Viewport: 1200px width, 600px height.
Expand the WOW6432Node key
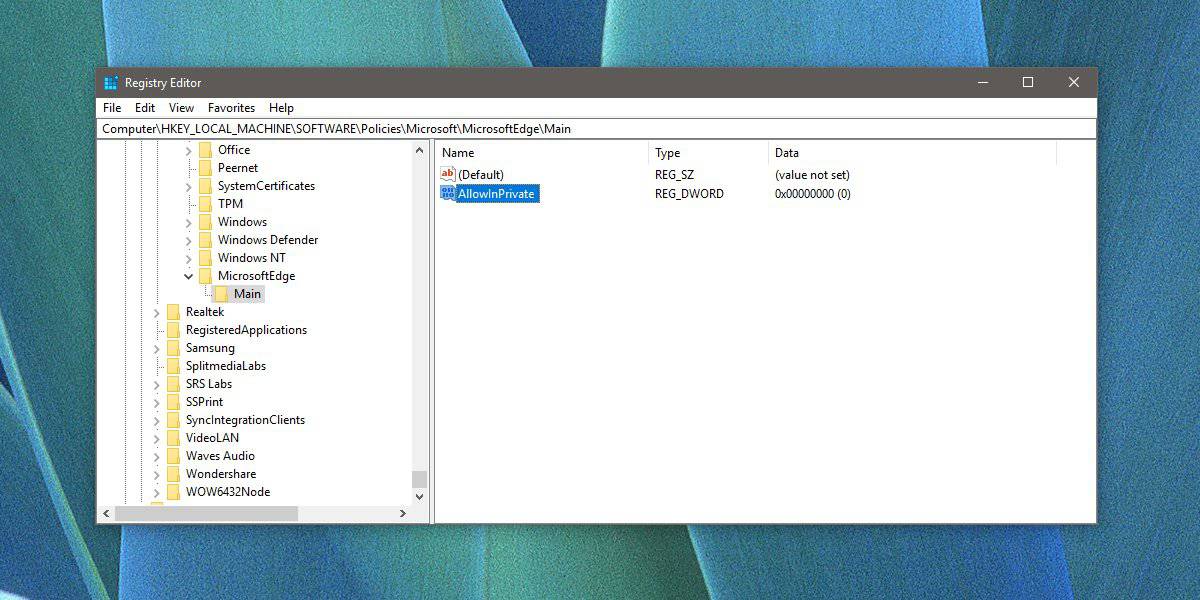tap(157, 492)
